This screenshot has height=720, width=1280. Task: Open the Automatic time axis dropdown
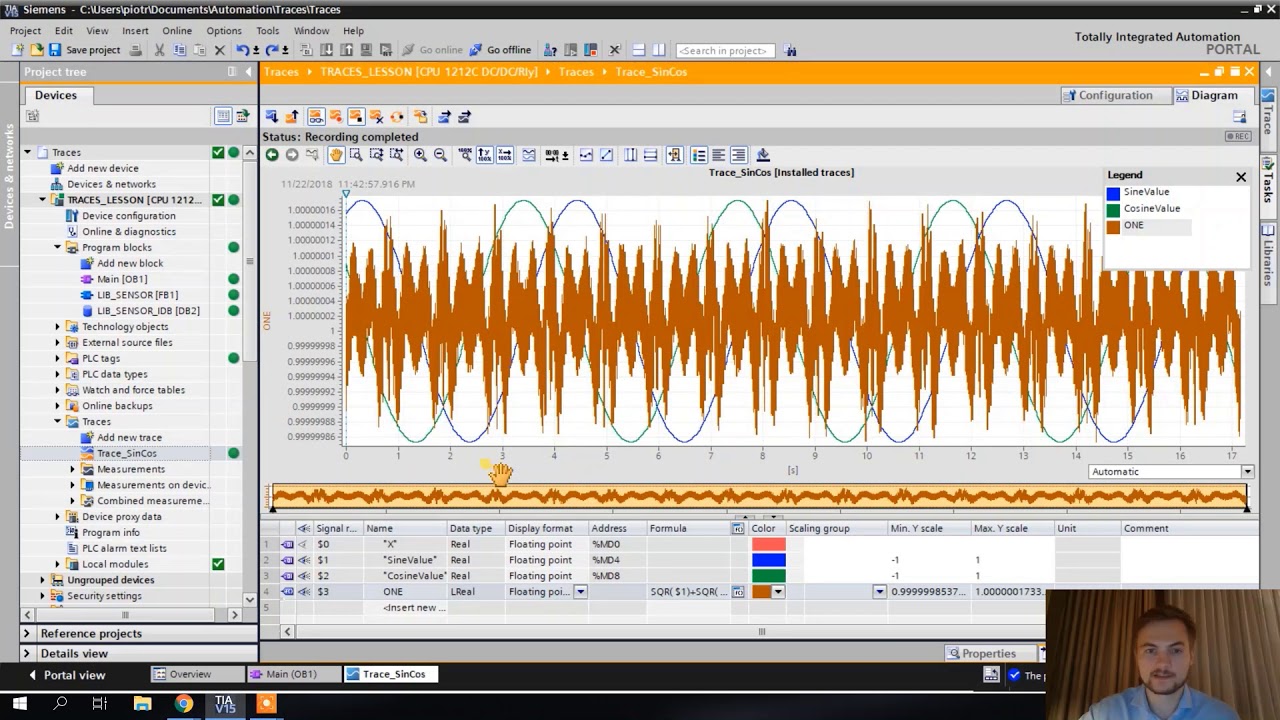1247,472
